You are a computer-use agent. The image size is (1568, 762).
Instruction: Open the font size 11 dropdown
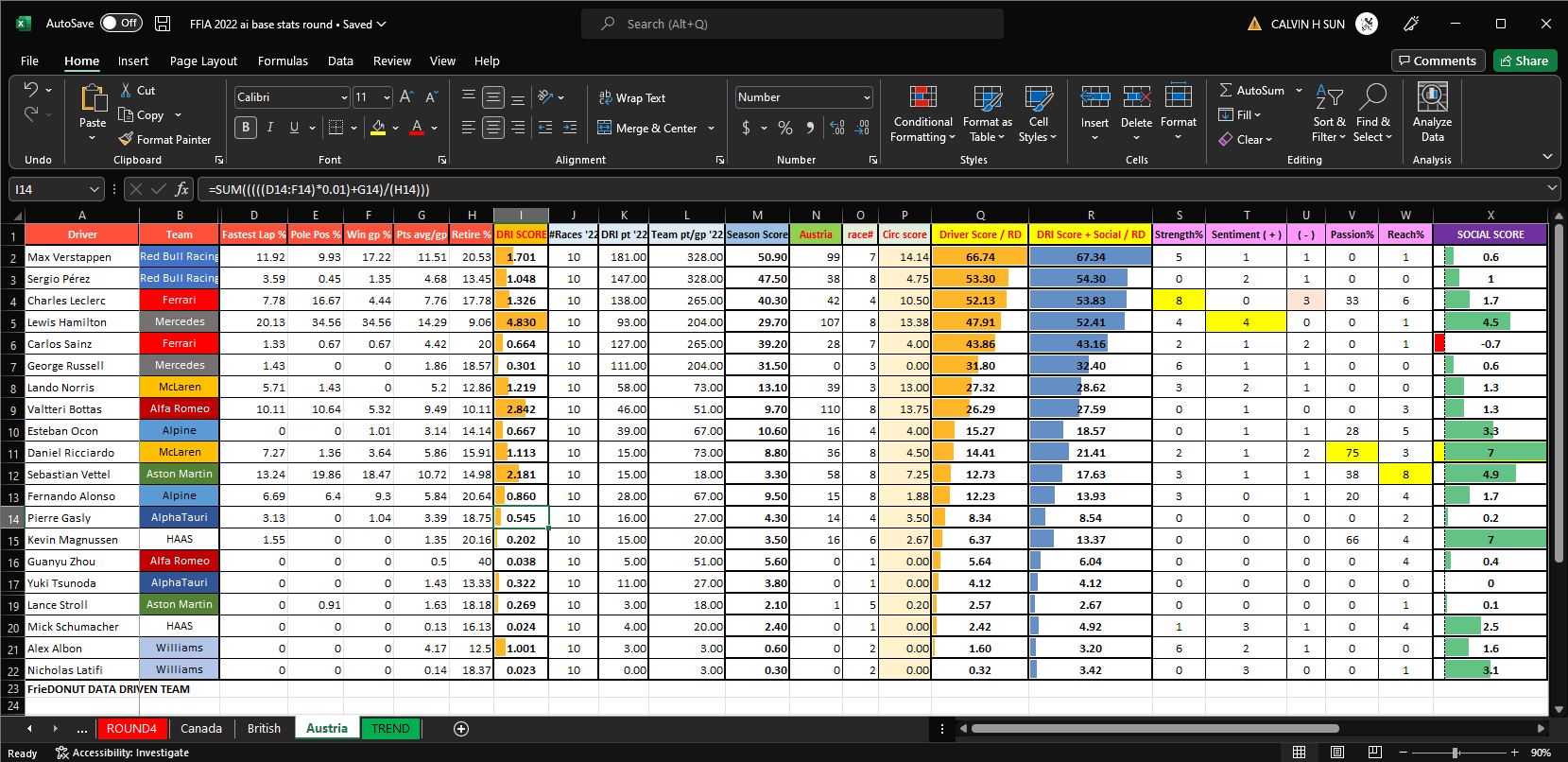tap(387, 97)
